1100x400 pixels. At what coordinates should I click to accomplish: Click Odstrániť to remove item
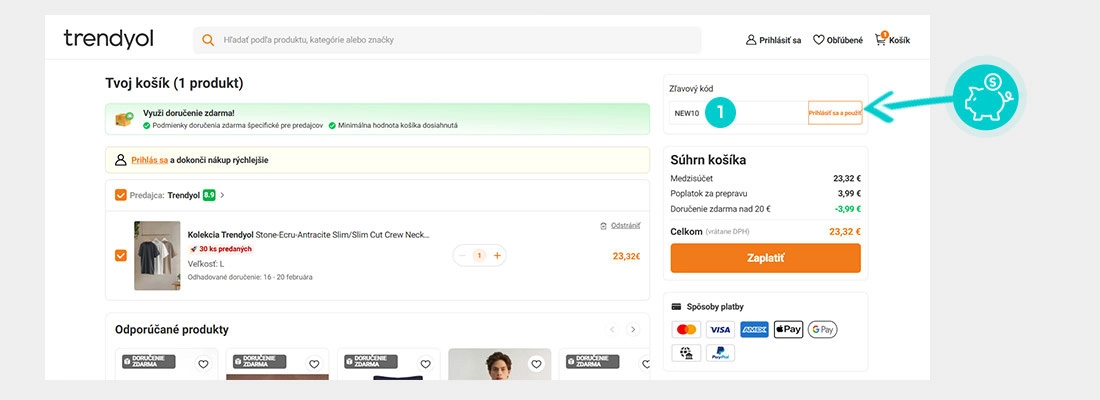[x=620, y=225]
